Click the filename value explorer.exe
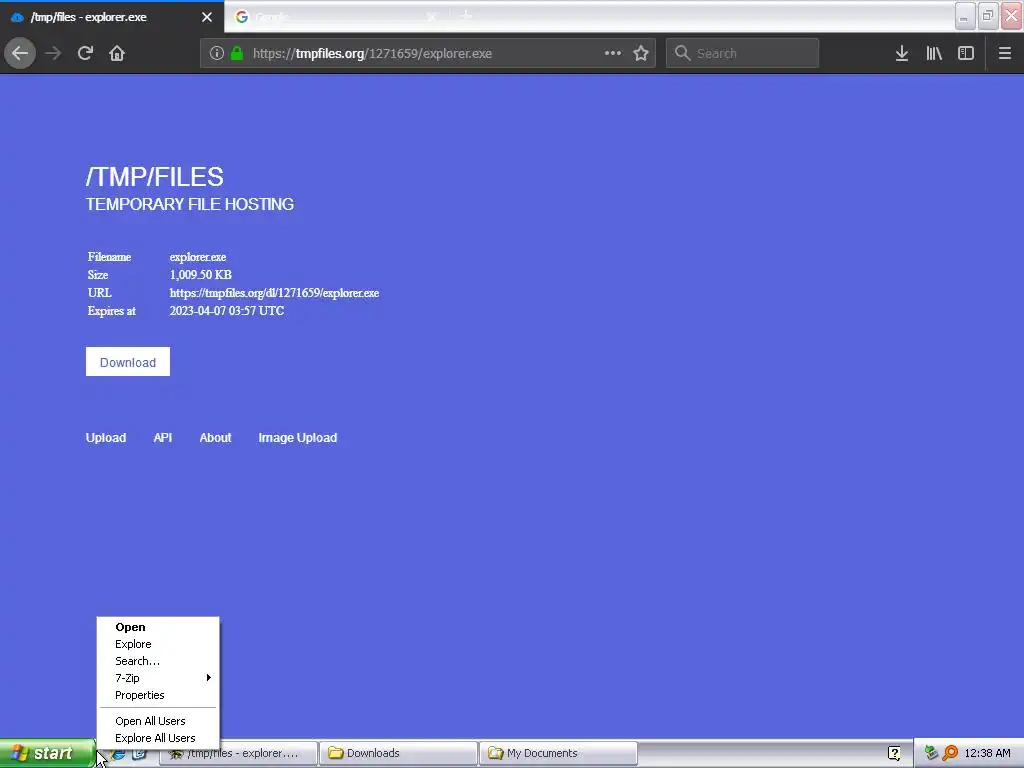Screen dimensions: 1024x768 coord(198,257)
